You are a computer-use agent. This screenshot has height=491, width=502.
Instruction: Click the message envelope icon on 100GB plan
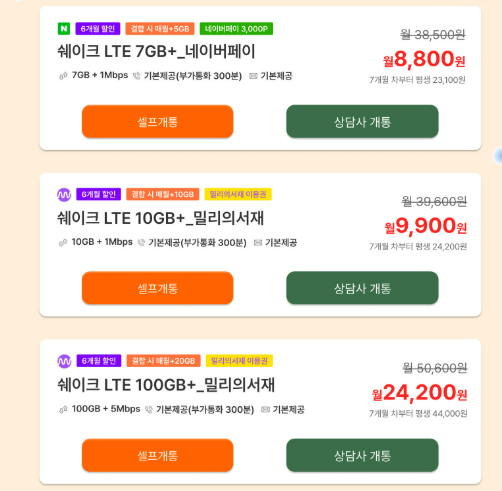tap(265, 410)
